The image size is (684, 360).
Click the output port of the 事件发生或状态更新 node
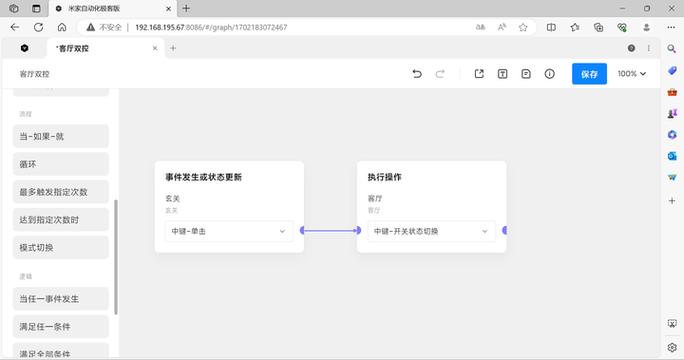click(x=302, y=230)
